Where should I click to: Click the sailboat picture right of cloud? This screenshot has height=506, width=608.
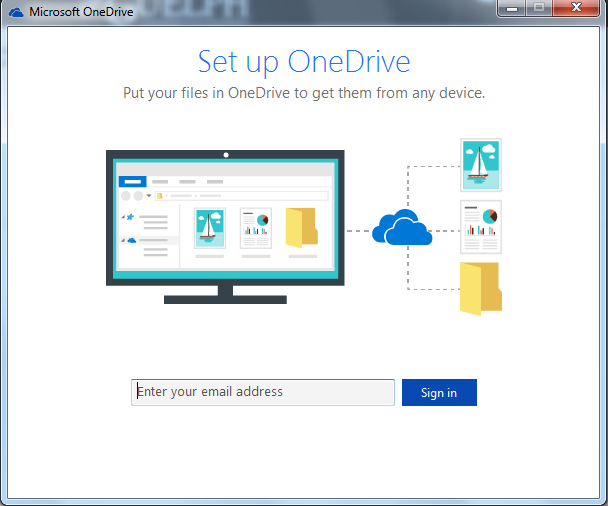click(481, 165)
